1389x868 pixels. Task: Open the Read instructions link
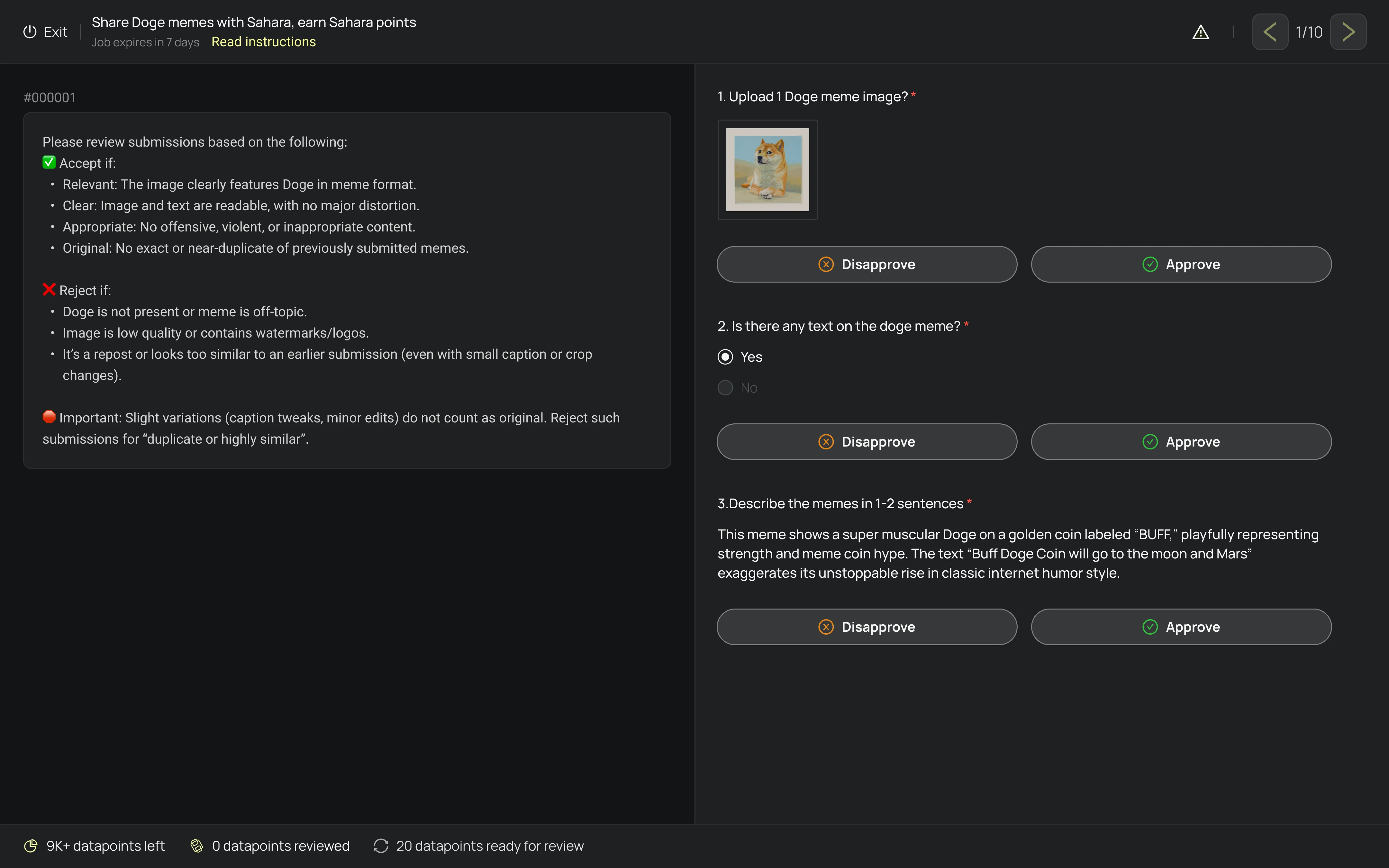pos(263,42)
